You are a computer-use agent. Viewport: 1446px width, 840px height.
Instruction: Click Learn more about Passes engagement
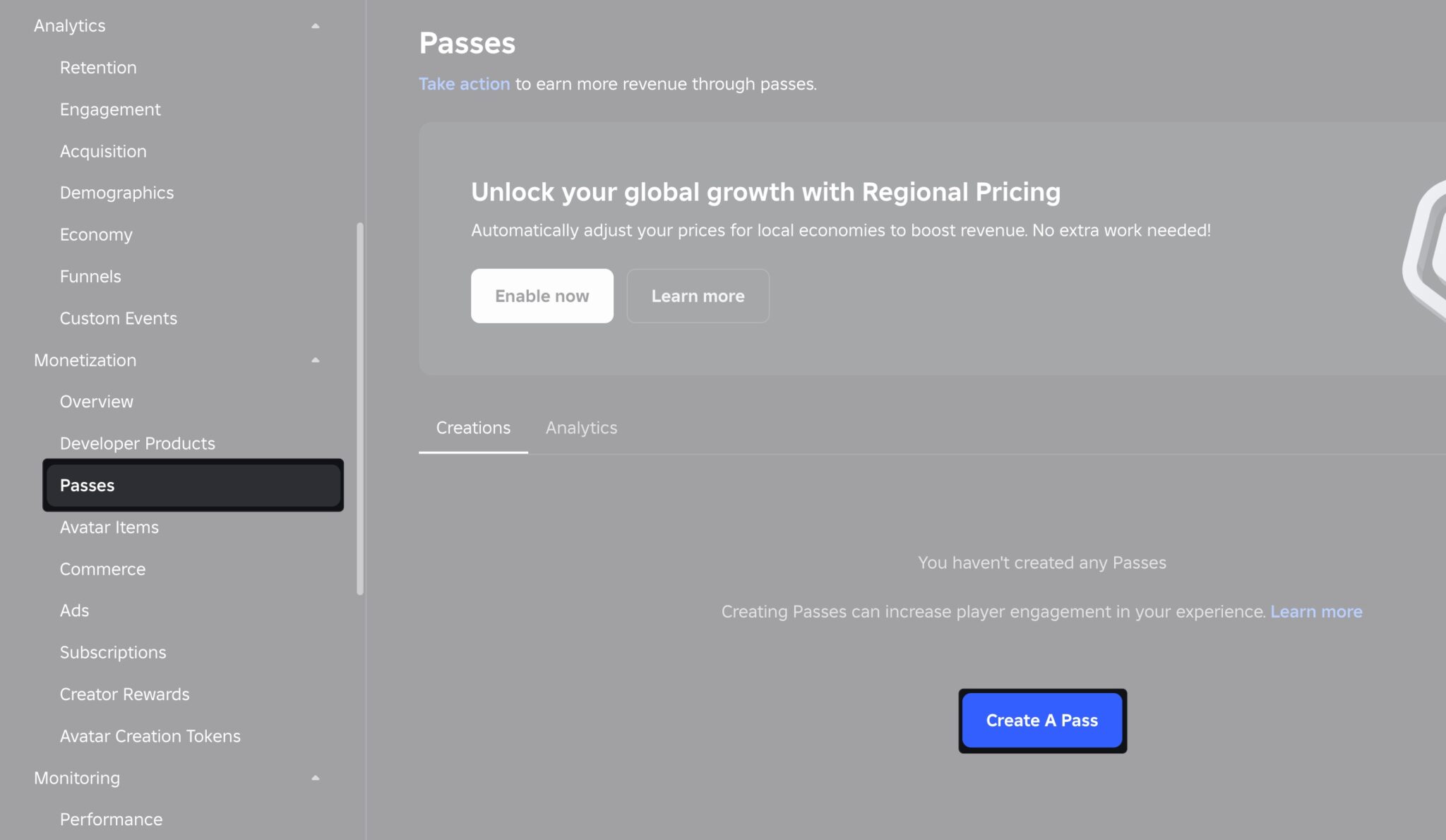click(x=1315, y=611)
